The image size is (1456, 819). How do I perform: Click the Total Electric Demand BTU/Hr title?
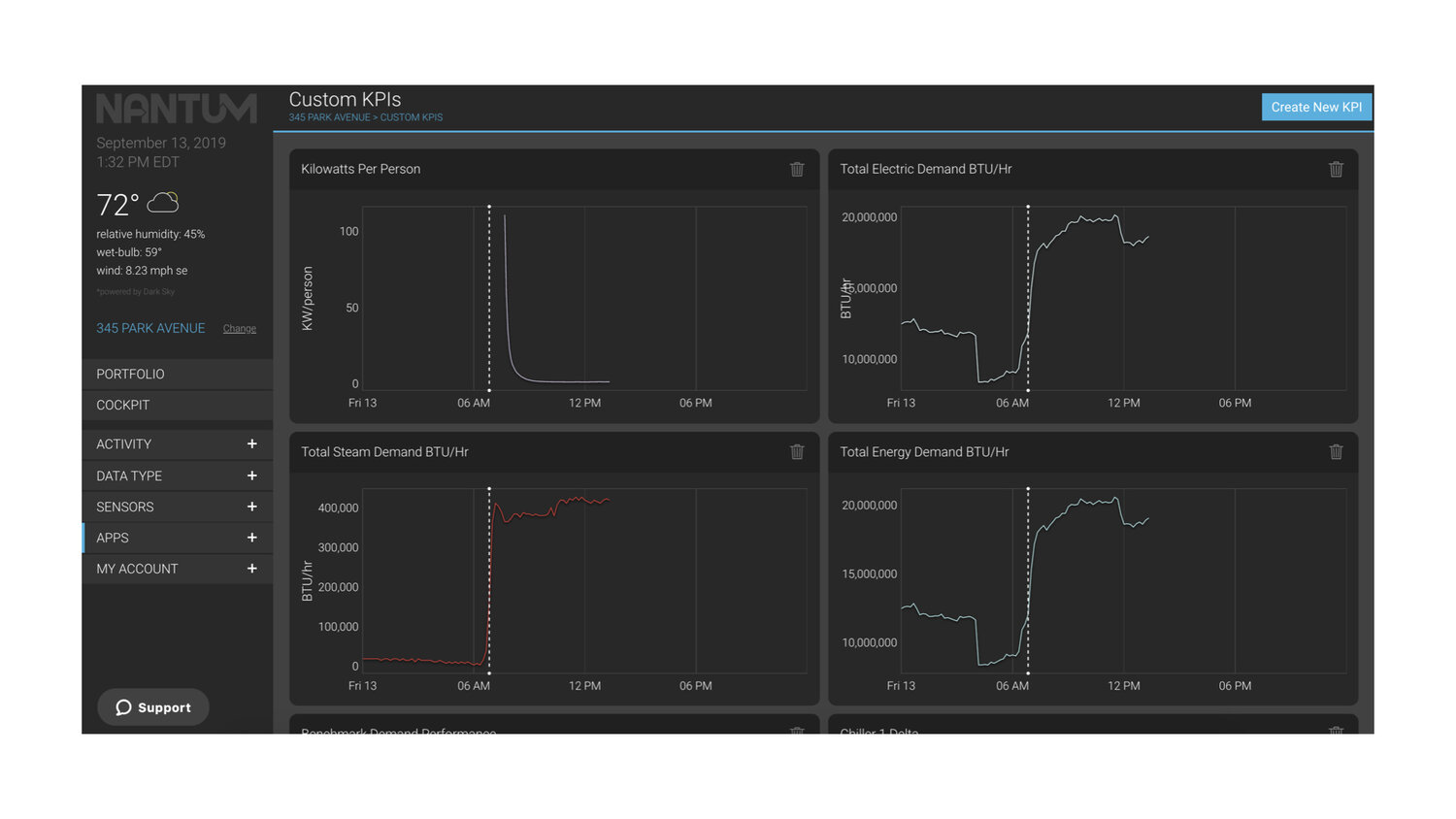(x=926, y=169)
